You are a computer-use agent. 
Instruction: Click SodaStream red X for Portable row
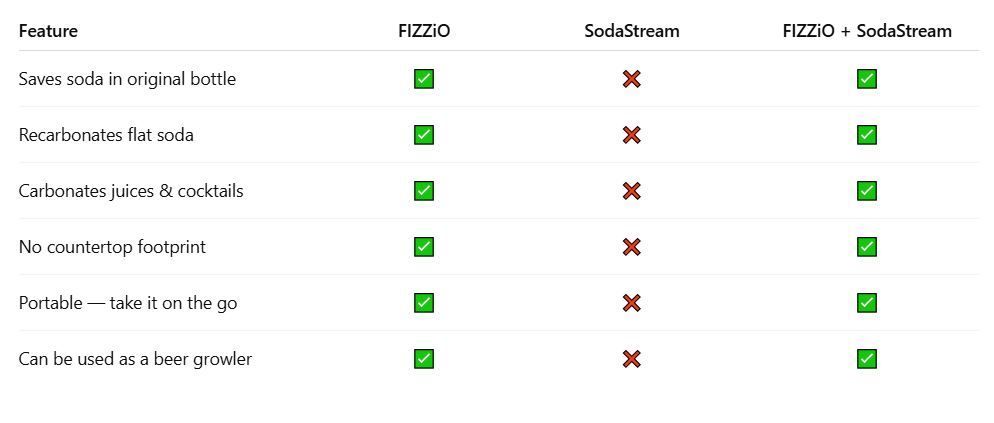pyautogui.click(x=631, y=303)
